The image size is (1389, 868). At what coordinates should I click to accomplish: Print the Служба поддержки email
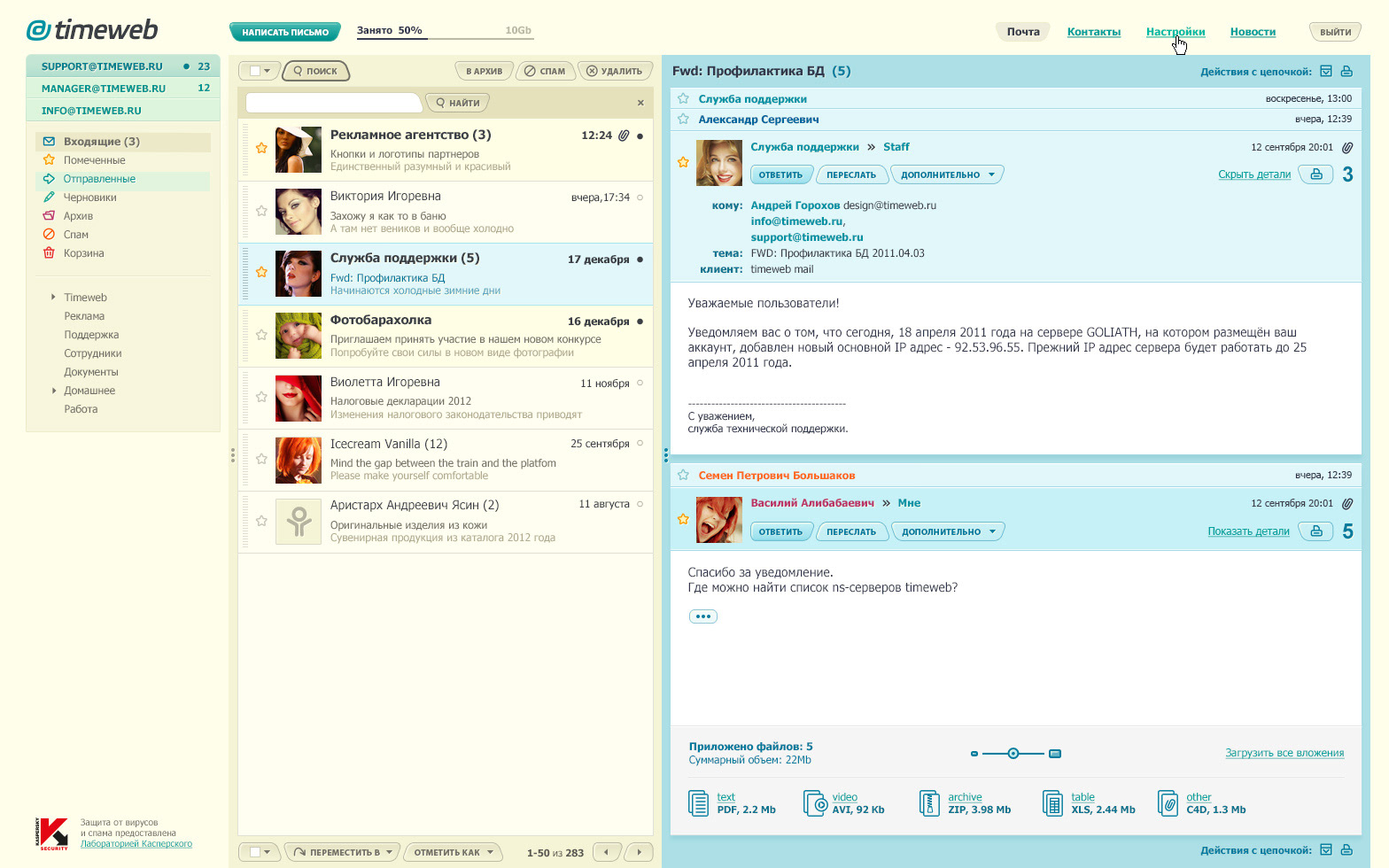pos(1316,174)
